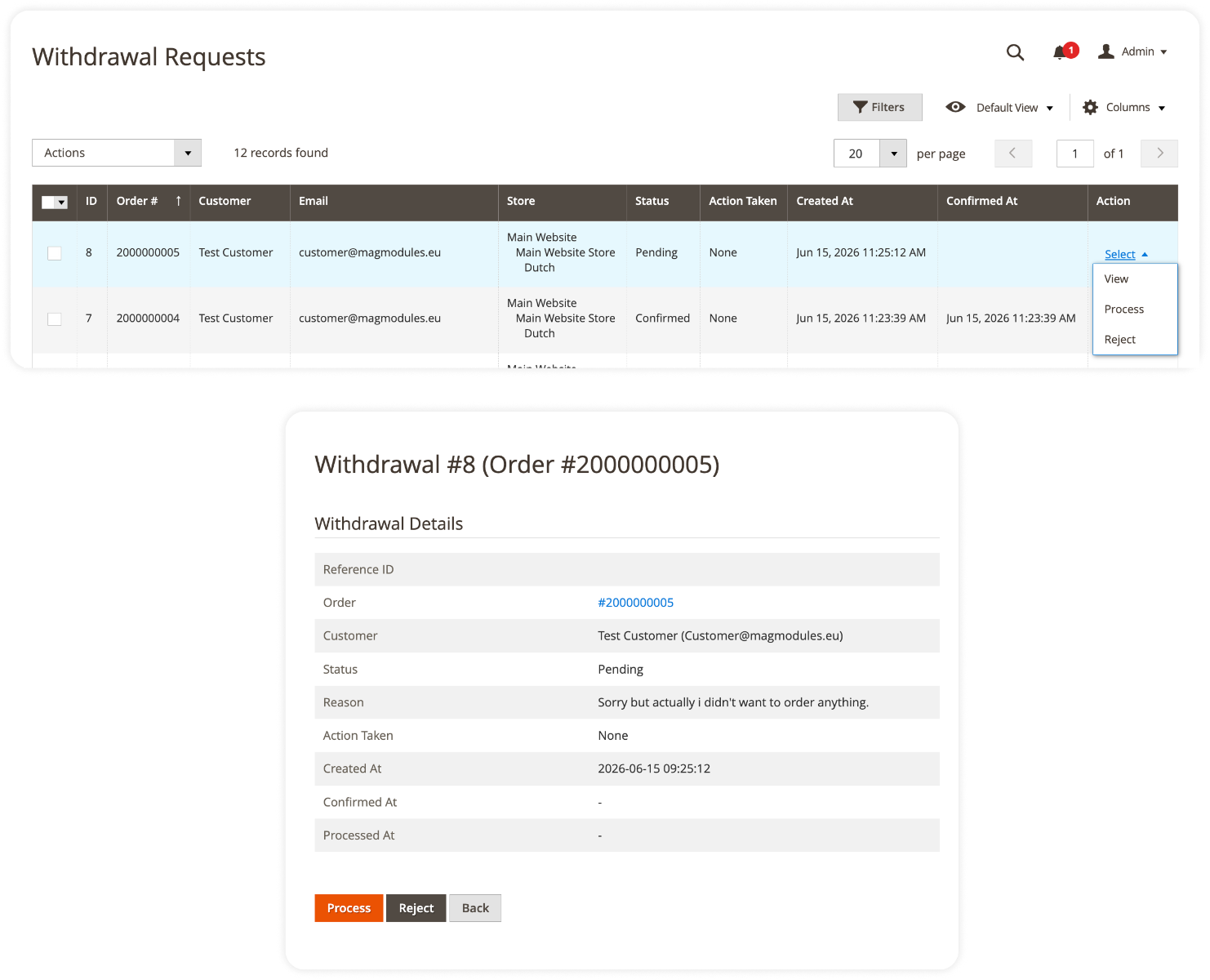Open the Actions dropdown
1210x980 pixels.
click(x=116, y=153)
